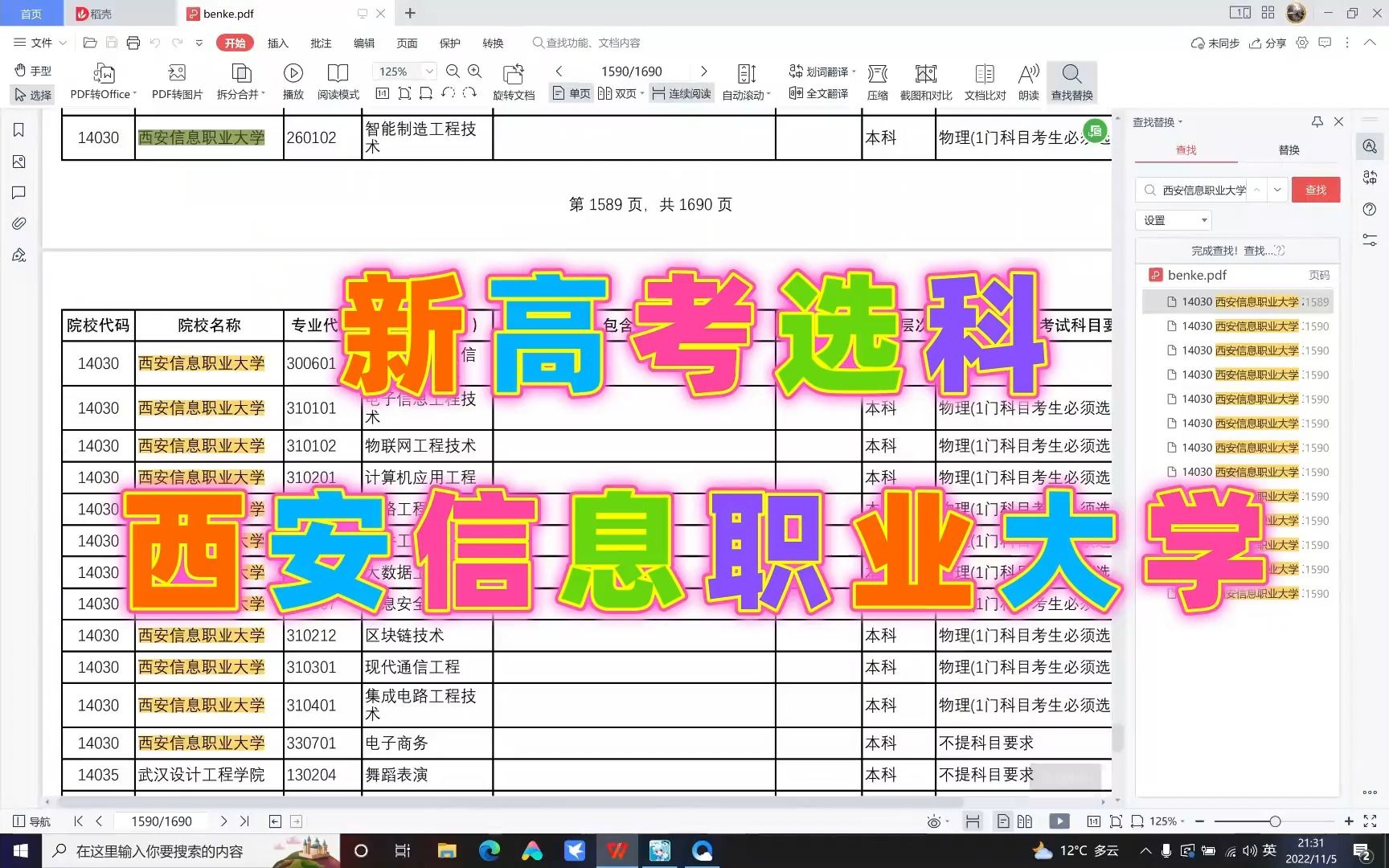
Task: Click the status bar play slideshow icon
Action: [x=1059, y=821]
